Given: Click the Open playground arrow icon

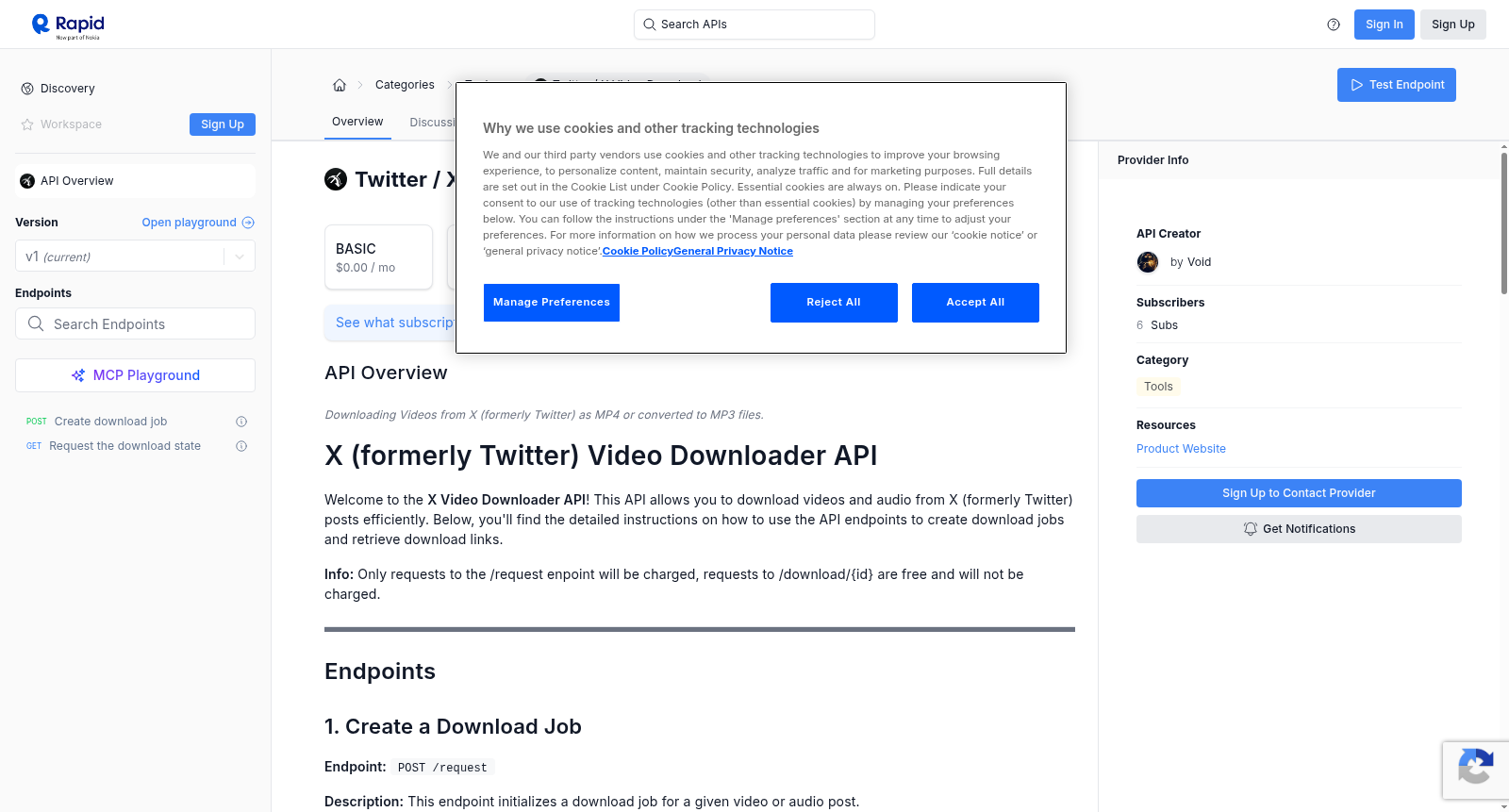Looking at the screenshot, I should tap(248, 223).
